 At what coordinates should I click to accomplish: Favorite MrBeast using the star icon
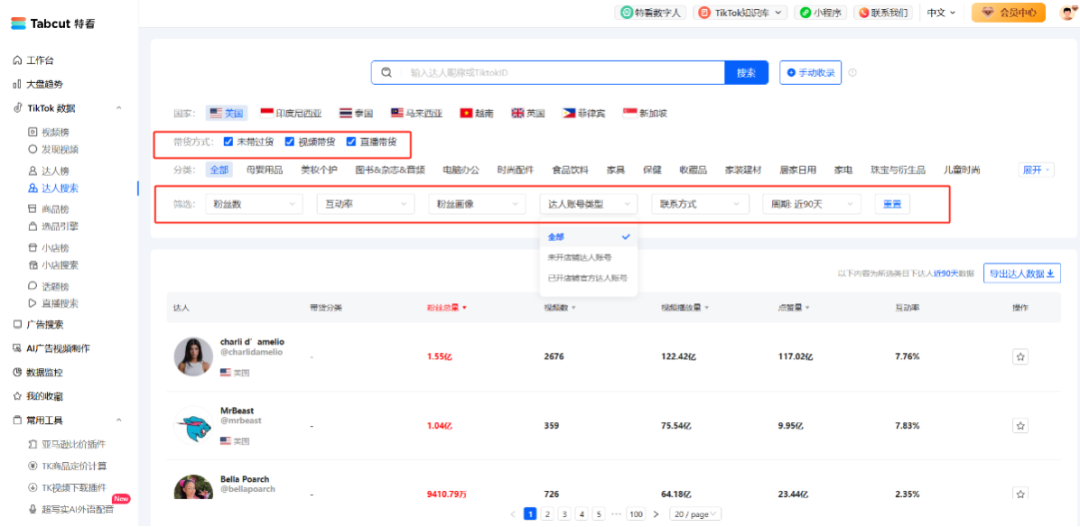(x=1020, y=425)
